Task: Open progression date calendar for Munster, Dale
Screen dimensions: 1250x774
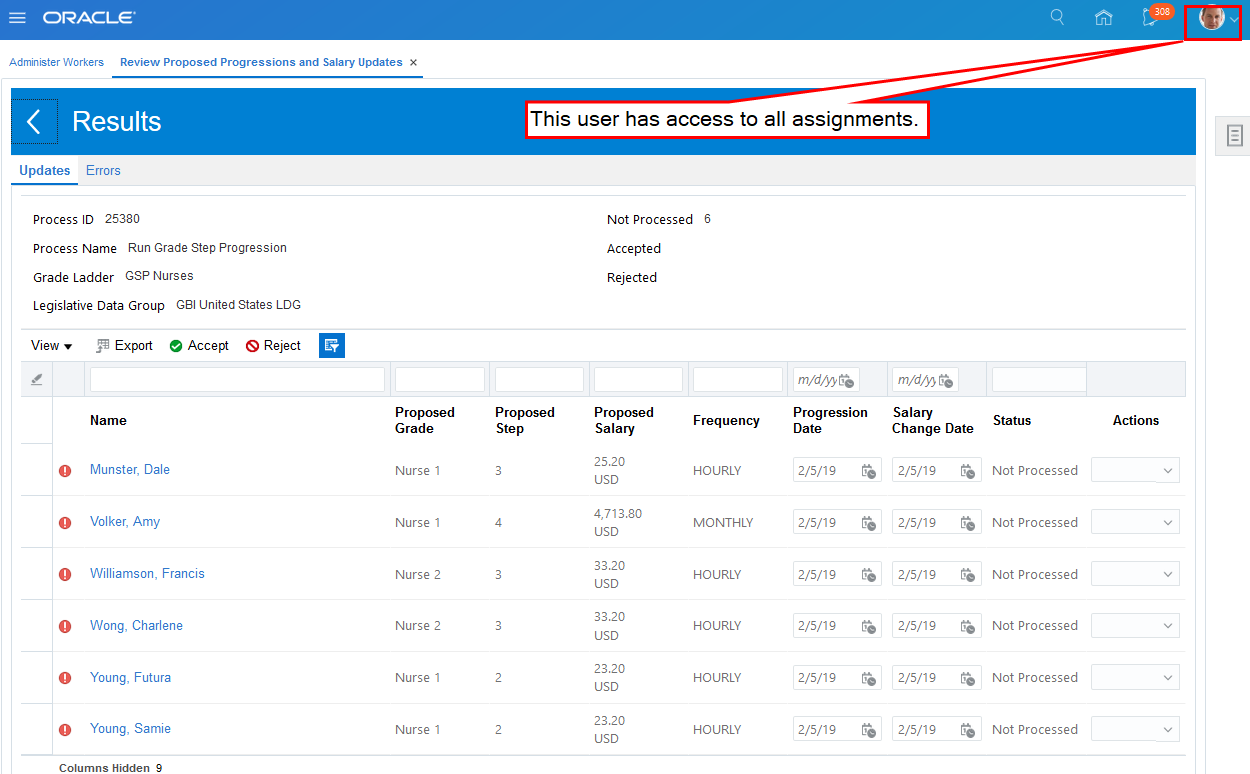Action: tap(869, 471)
